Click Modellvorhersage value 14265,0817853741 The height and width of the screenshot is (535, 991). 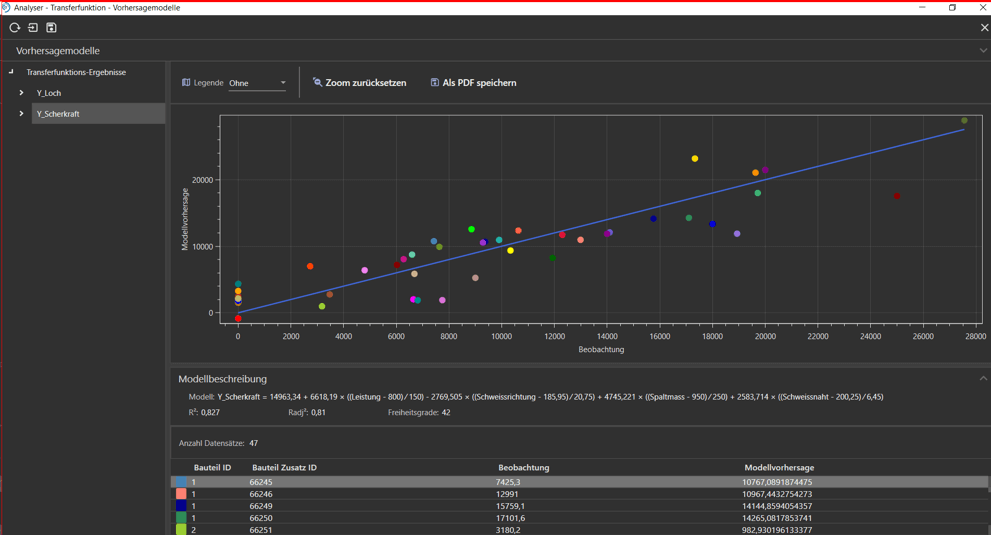coord(777,518)
